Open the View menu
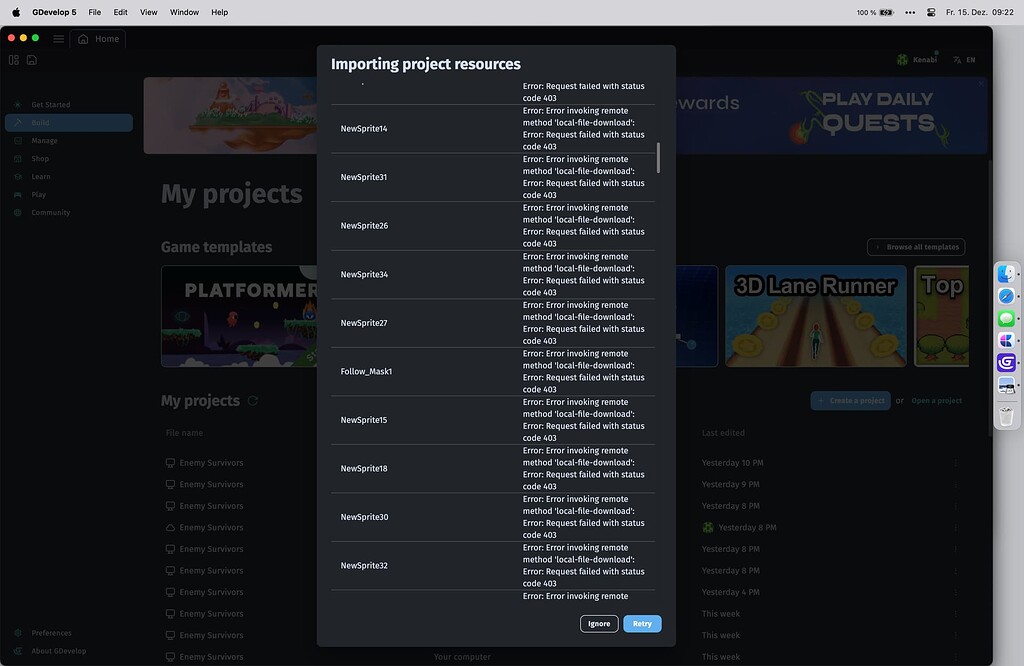 [x=148, y=12]
